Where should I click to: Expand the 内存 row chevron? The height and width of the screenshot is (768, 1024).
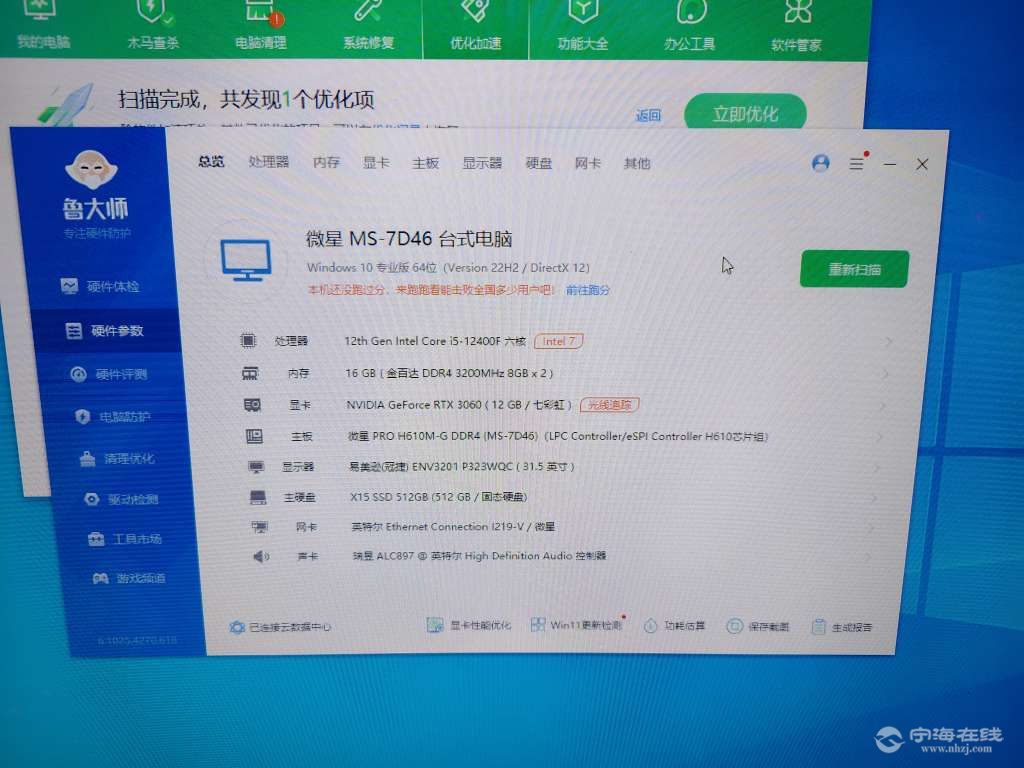click(x=885, y=374)
